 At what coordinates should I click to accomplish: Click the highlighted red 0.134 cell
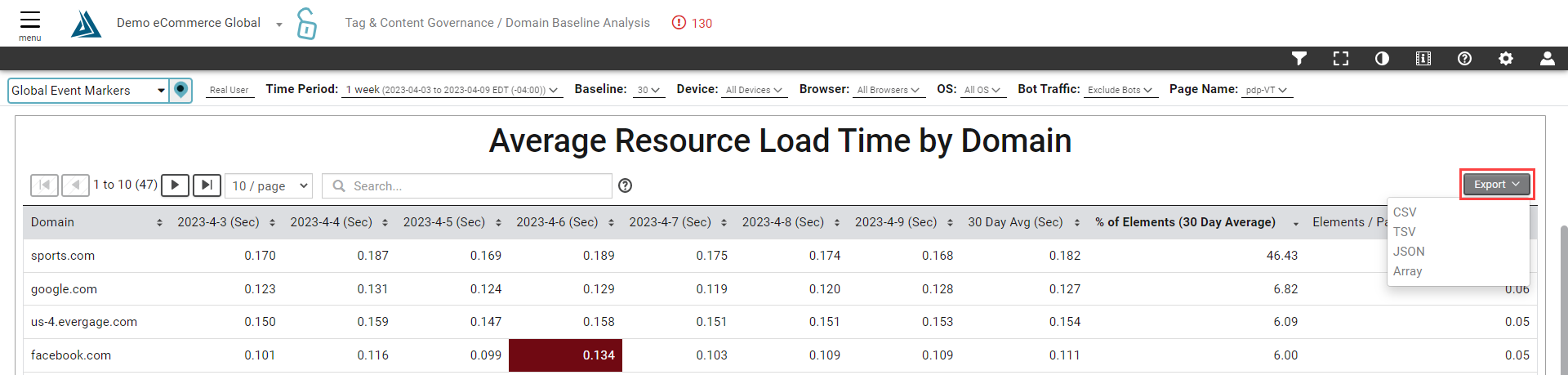point(565,355)
